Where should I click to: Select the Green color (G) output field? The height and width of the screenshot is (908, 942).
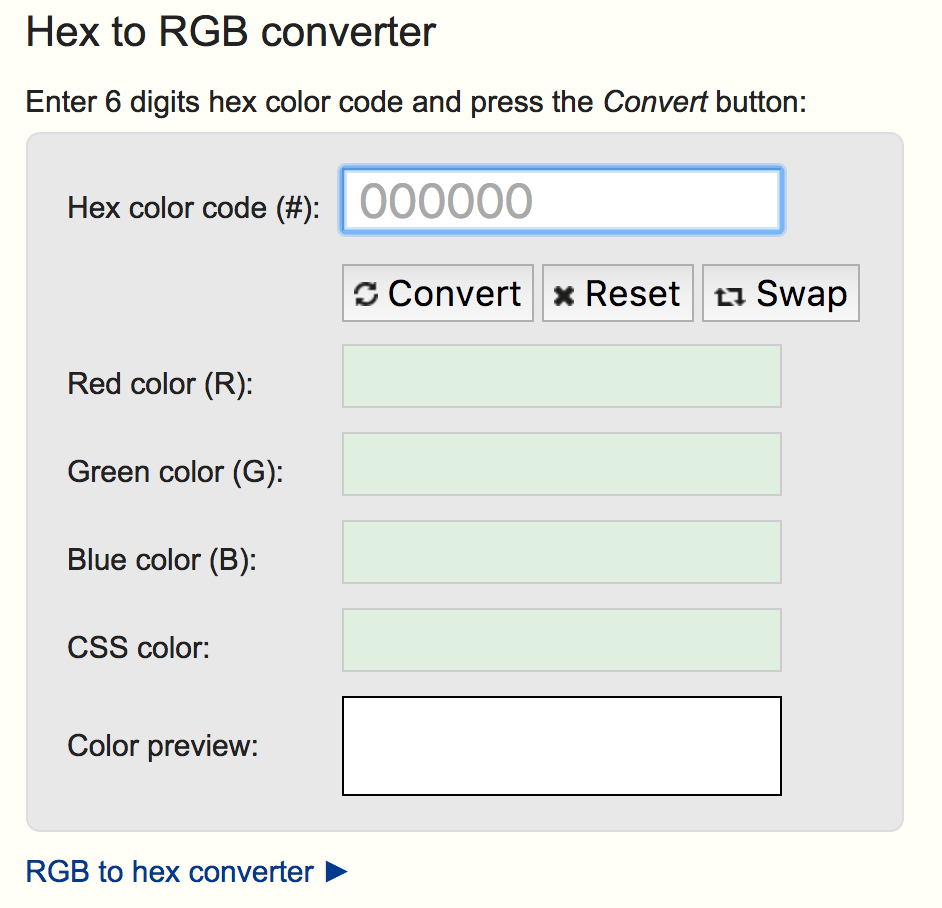coord(561,463)
